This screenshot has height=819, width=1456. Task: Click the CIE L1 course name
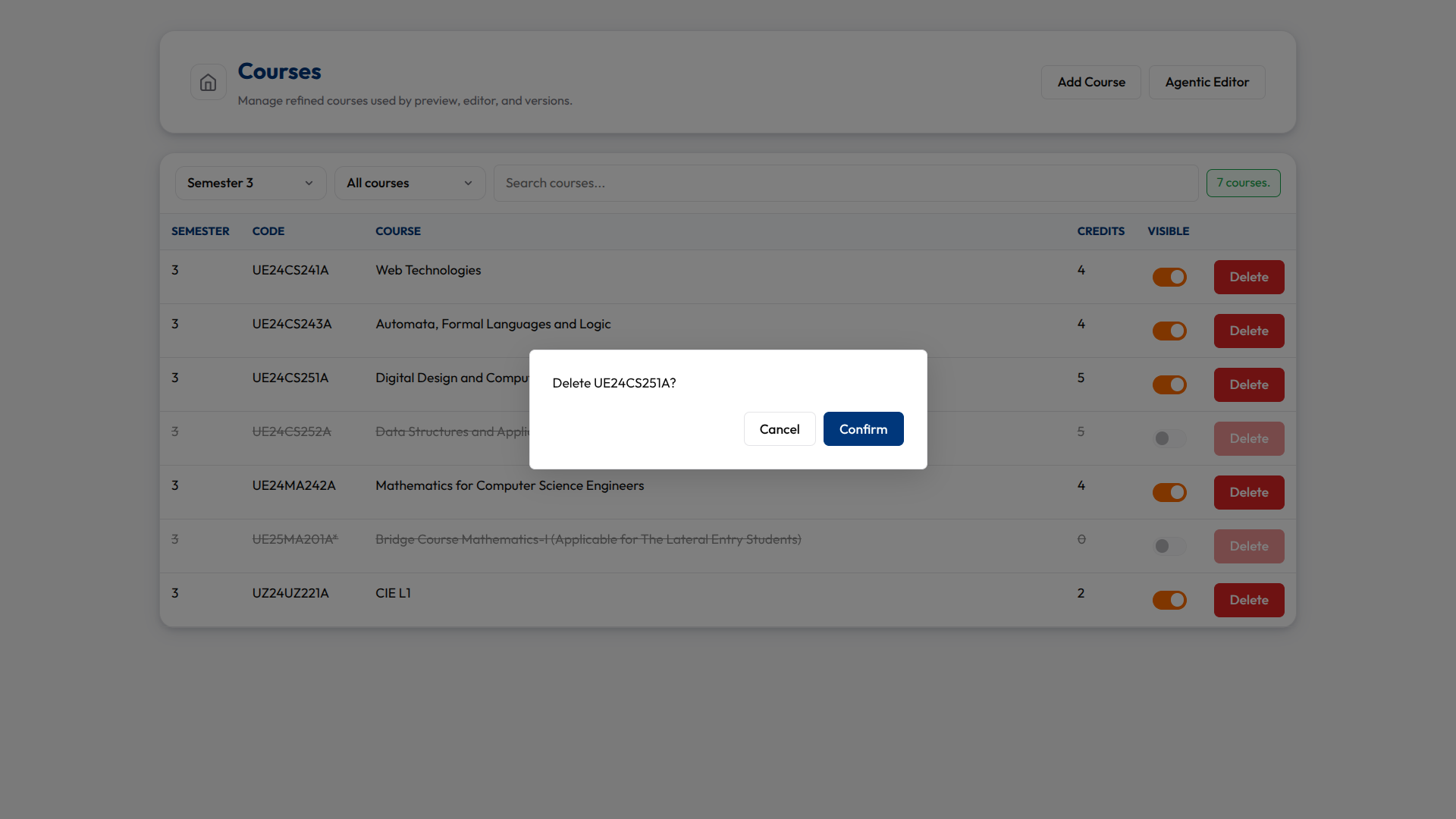point(393,593)
